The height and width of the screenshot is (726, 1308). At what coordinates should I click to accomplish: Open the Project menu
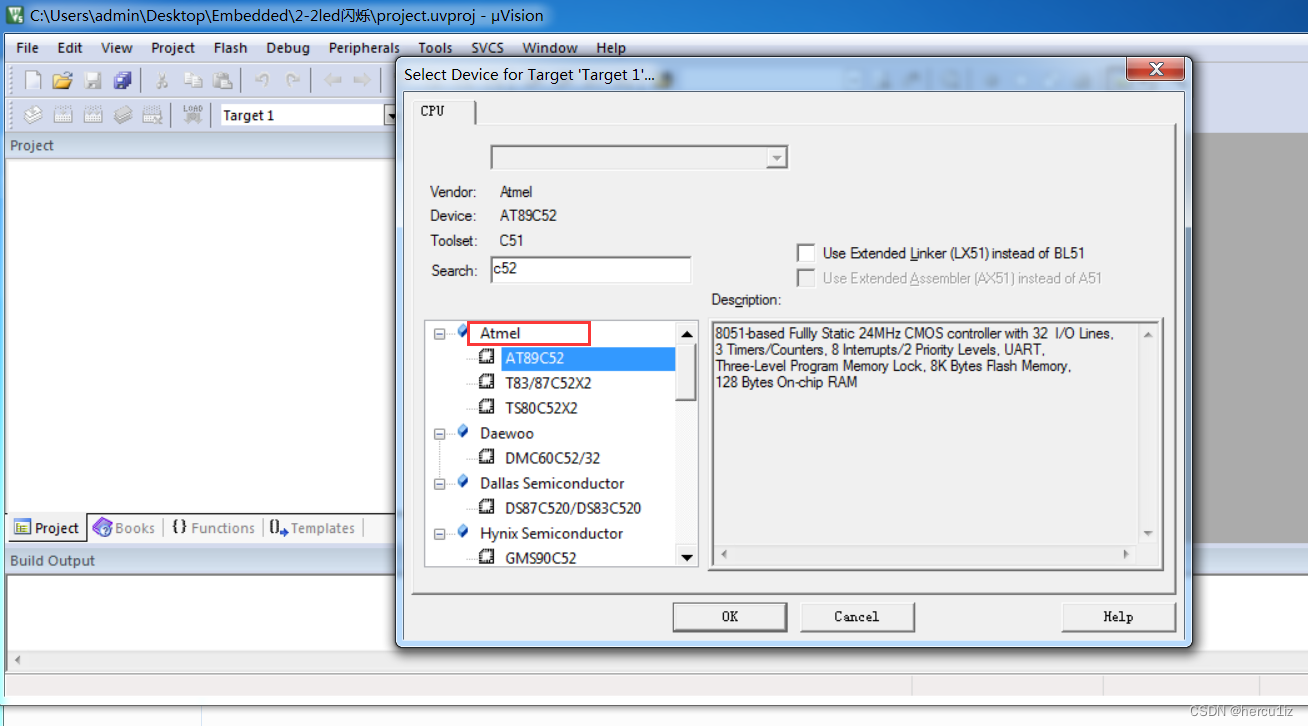click(173, 47)
